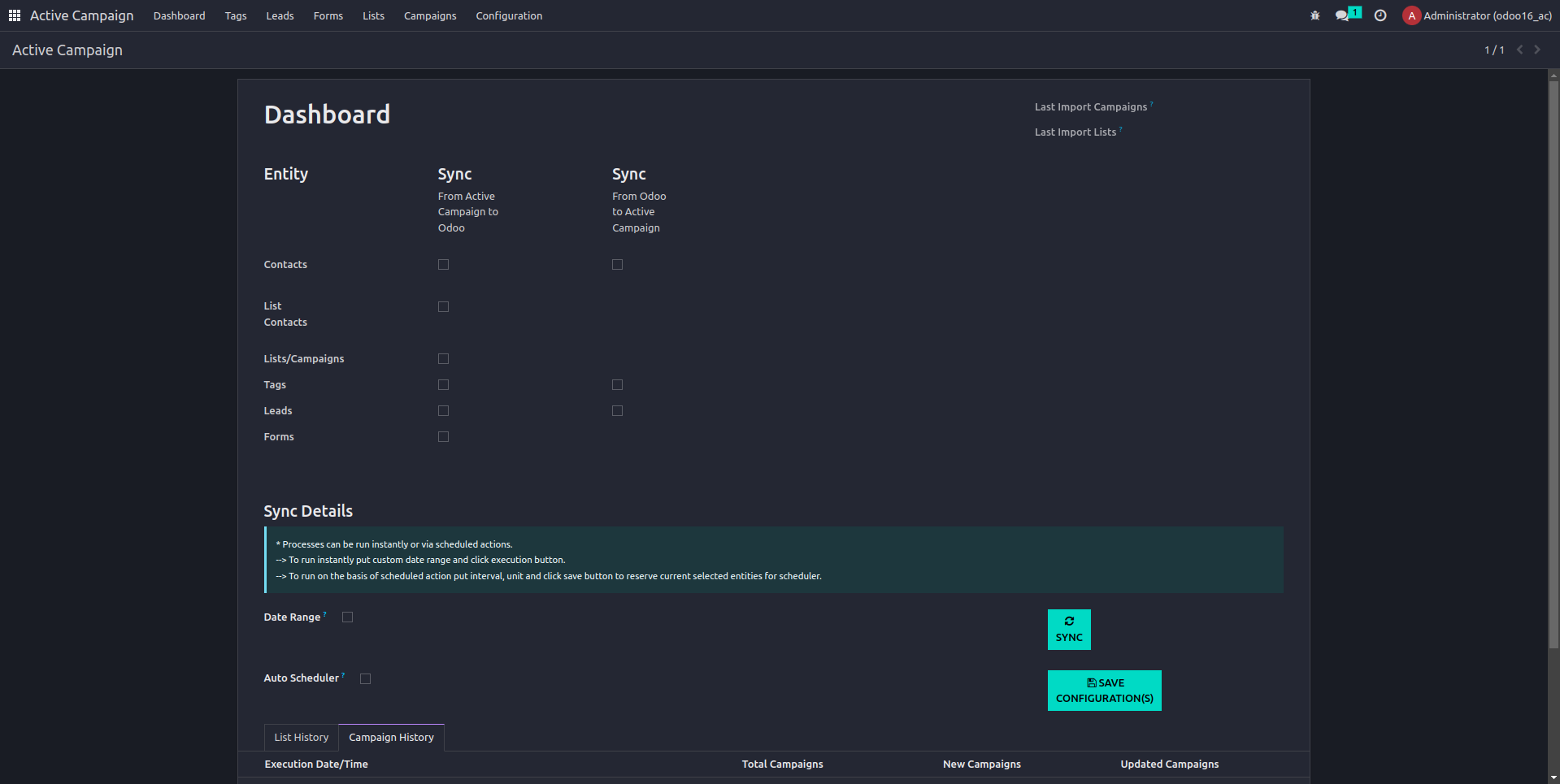The image size is (1560, 784).
Task: Sort by Execution Date/Time column
Action: pyautogui.click(x=316, y=764)
